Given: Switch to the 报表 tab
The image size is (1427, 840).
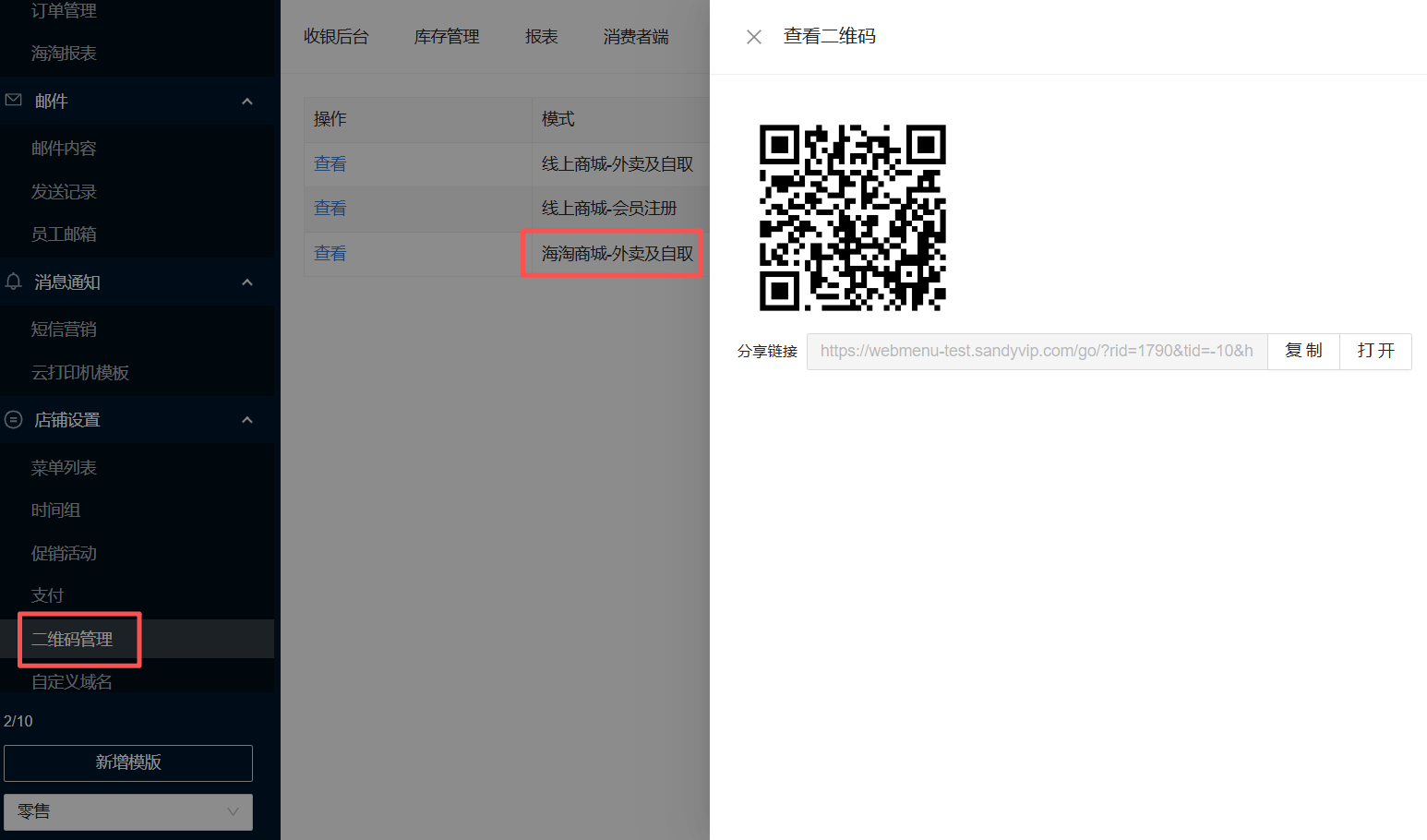Looking at the screenshot, I should coord(541,37).
